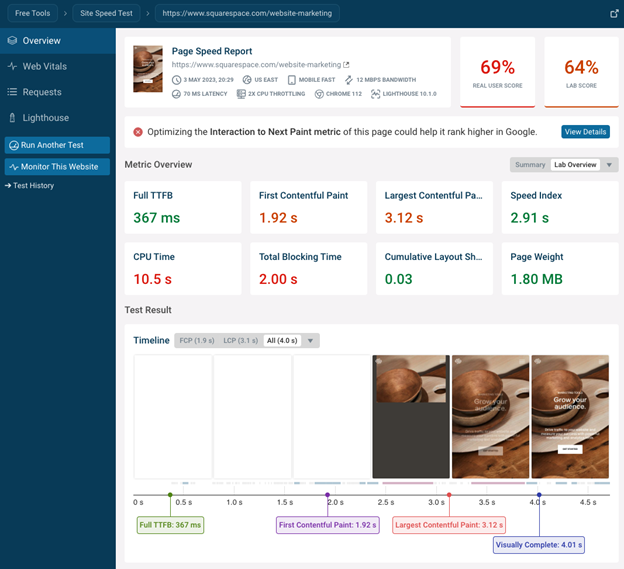Click the squarespace URL breadcrumb
Image resolution: width=624 pixels, height=569 pixels.
[x=247, y=13]
